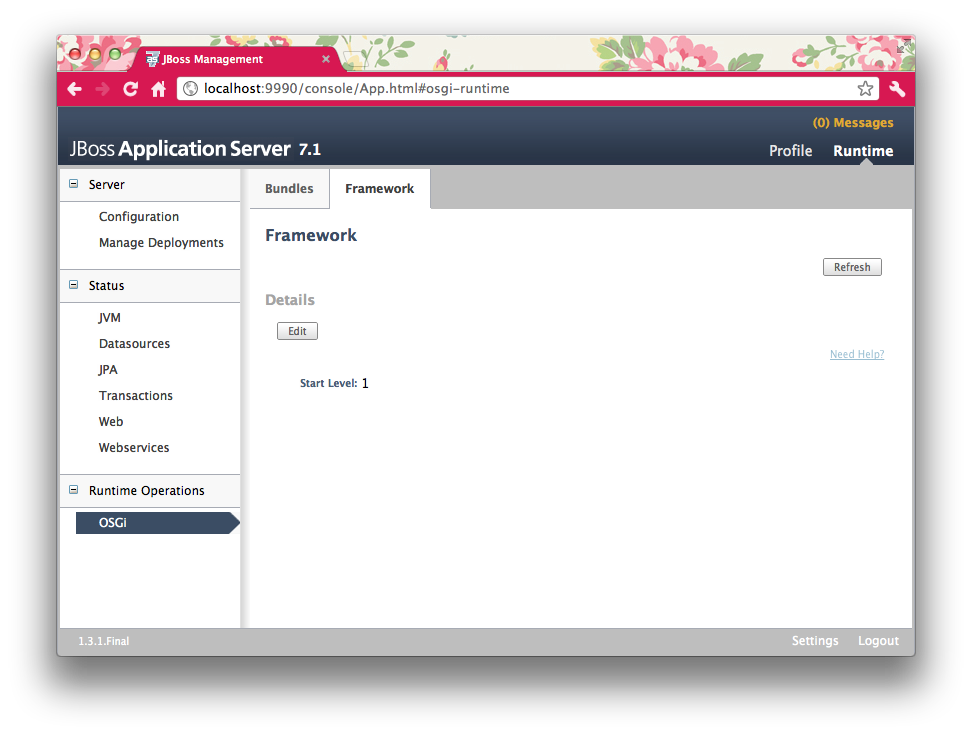
Task: Open the Profile view
Action: point(790,151)
